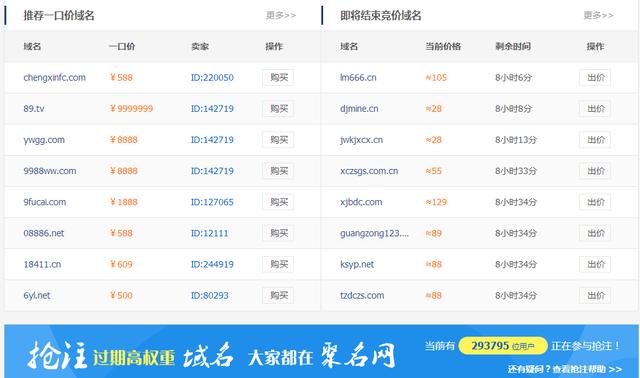Open the guangzong123 auction domain link
The height and width of the screenshot is (378, 640).
374,233
